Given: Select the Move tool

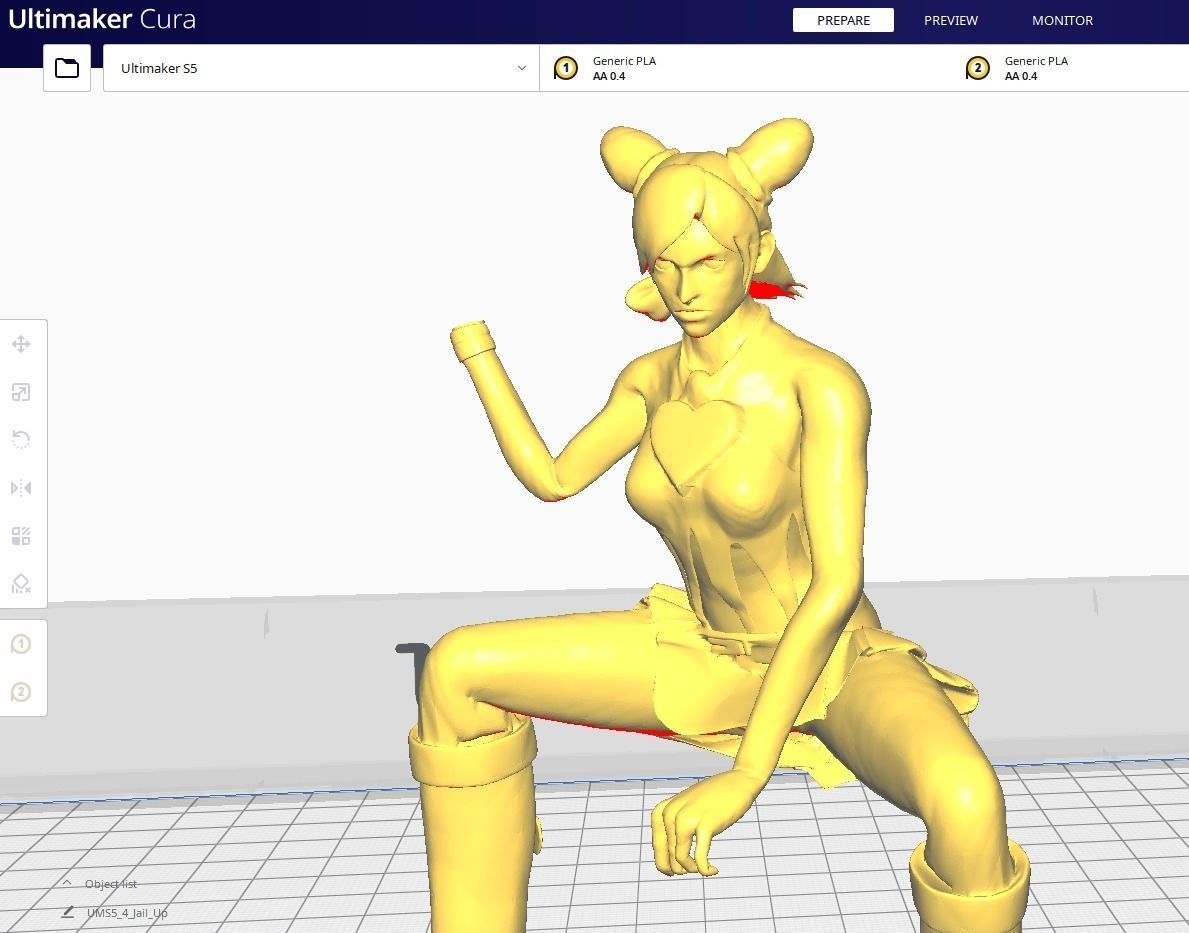Looking at the screenshot, I should coord(21,344).
